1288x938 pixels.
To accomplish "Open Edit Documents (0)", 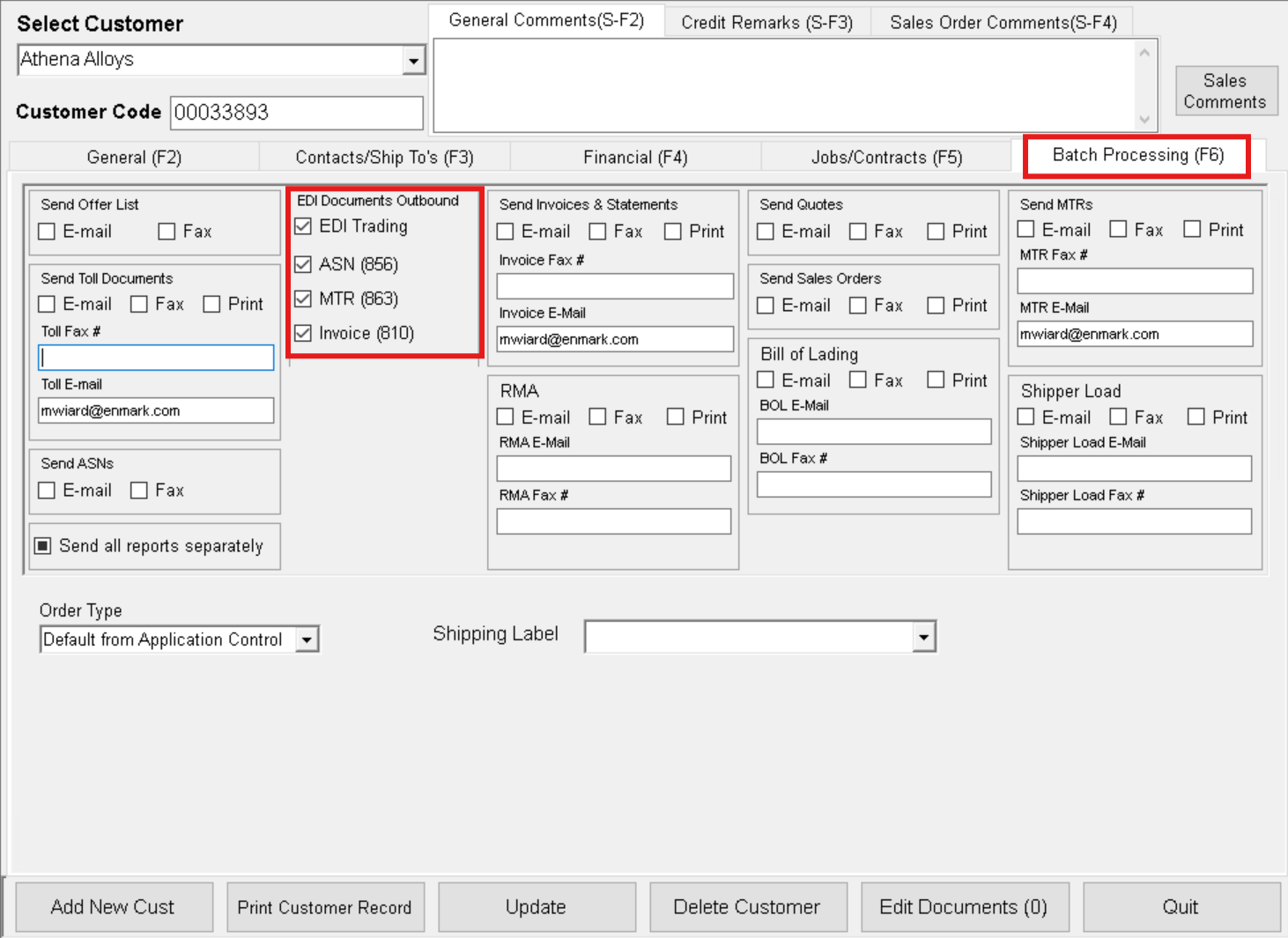I will pyautogui.click(x=965, y=906).
